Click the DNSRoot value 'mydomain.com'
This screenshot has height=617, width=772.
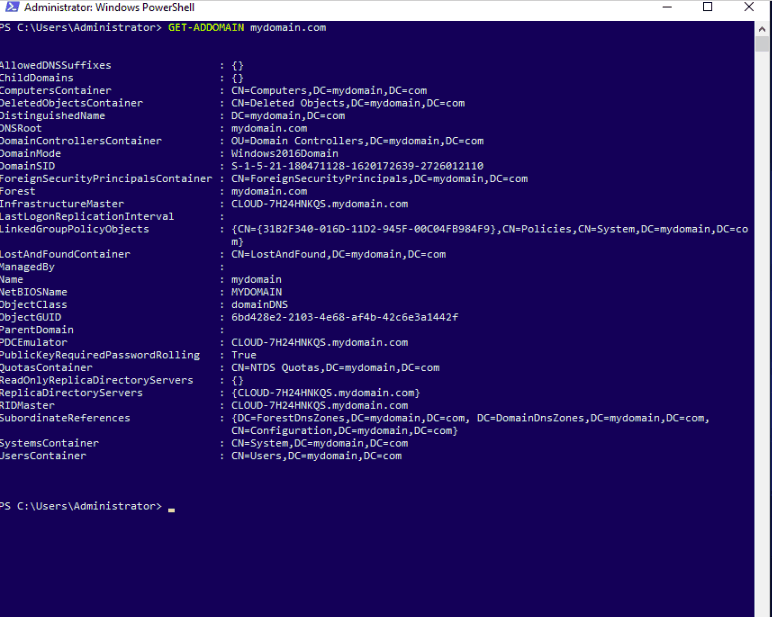pos(269,129)
